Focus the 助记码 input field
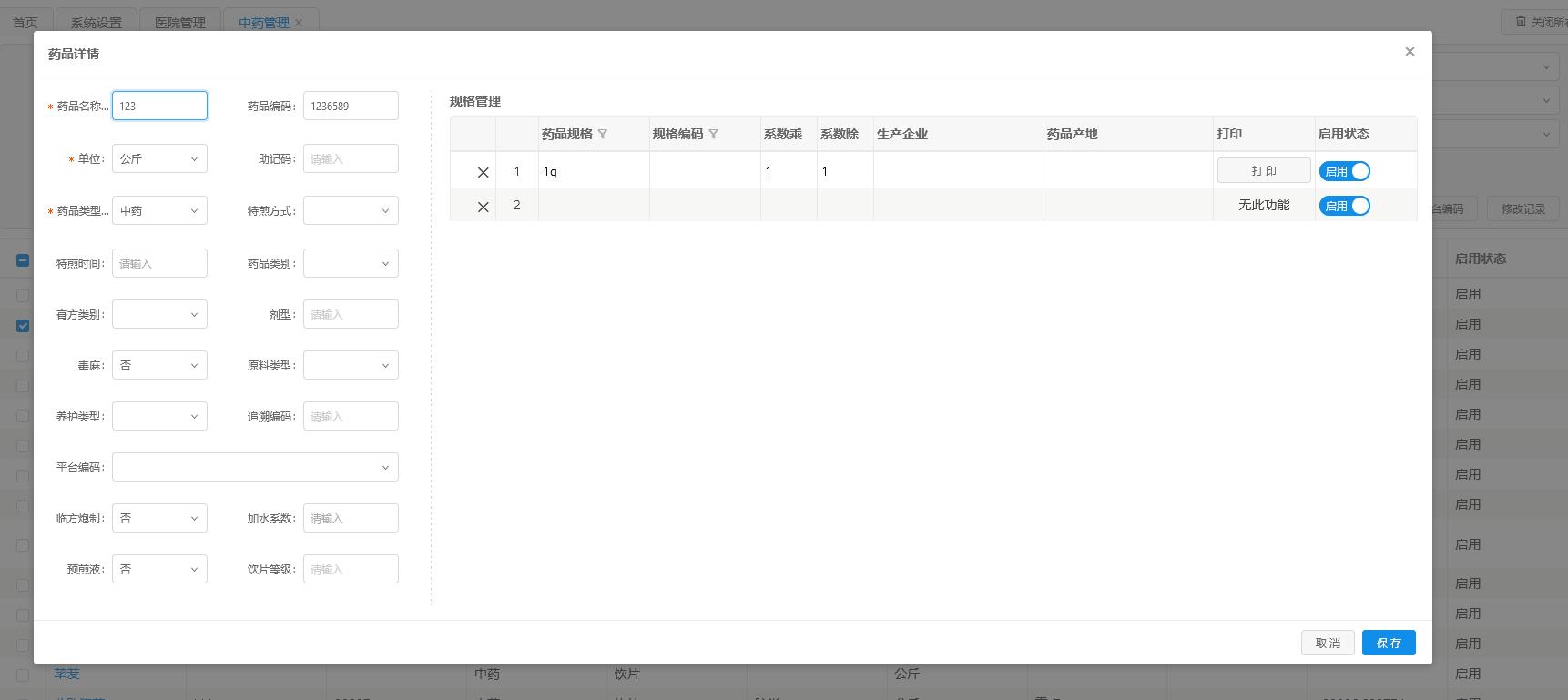 pos(351,158)
